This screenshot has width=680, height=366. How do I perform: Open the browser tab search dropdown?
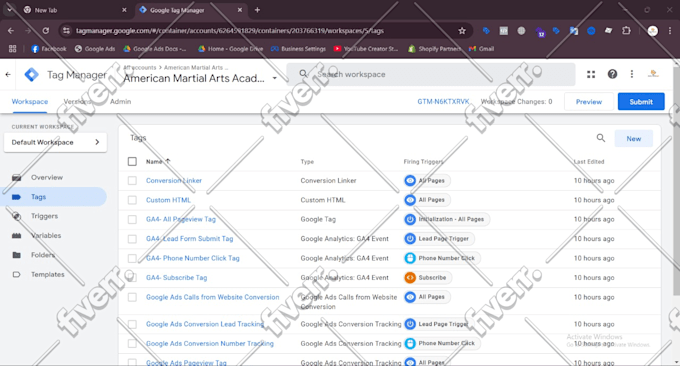pos(10,10)
